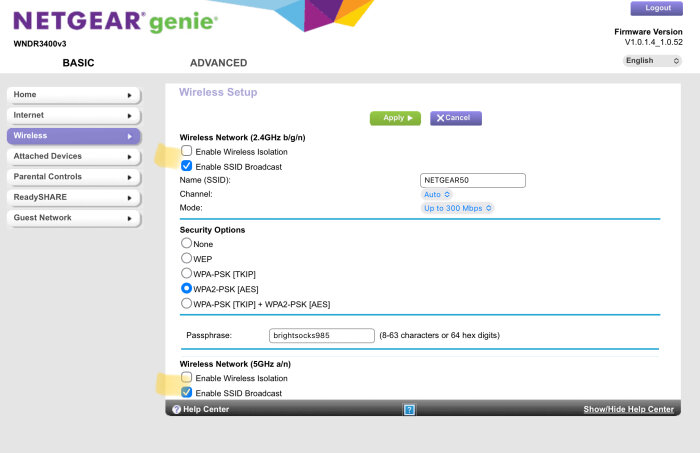The height and width of the screenshot is (453, 700).
Task: Click the arrow icon beside Internet
Action: (x=129, y=115)
